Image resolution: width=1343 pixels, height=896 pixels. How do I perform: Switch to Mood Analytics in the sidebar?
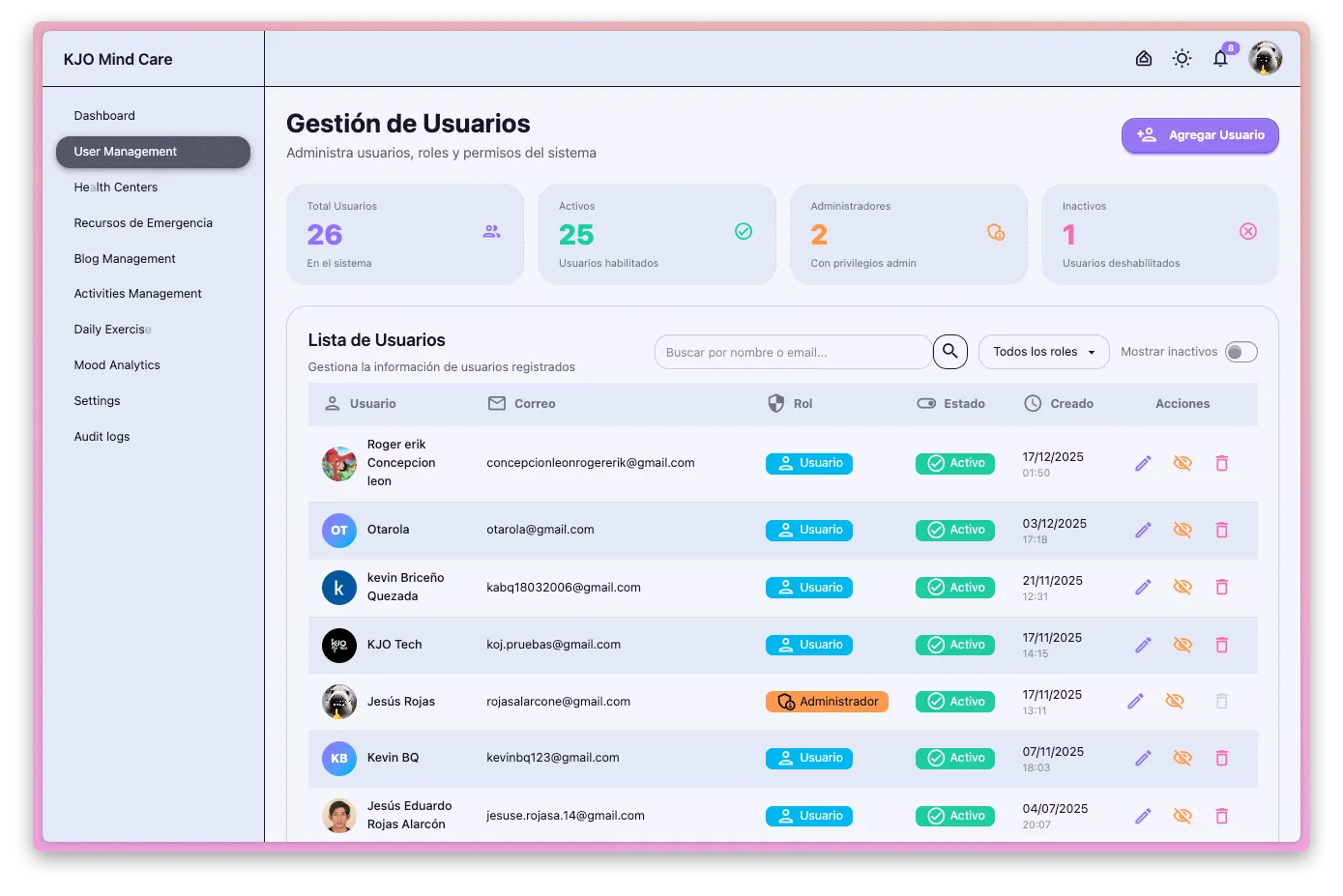[x=117, y=364]
